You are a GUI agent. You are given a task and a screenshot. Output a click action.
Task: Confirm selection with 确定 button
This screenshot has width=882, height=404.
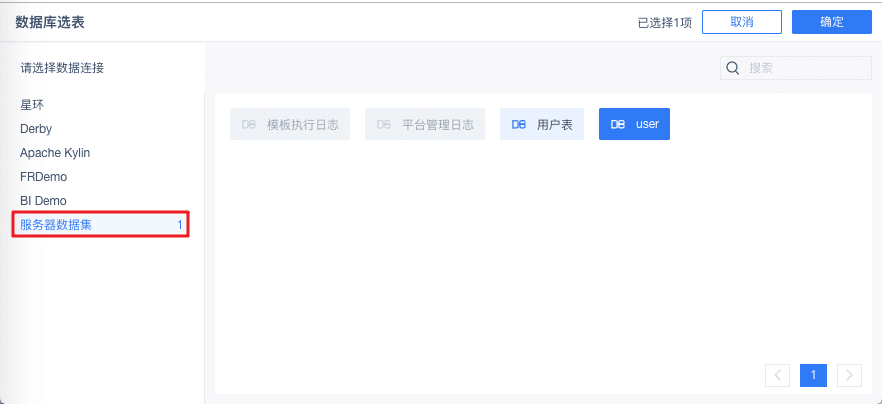[x=831, y=22]
